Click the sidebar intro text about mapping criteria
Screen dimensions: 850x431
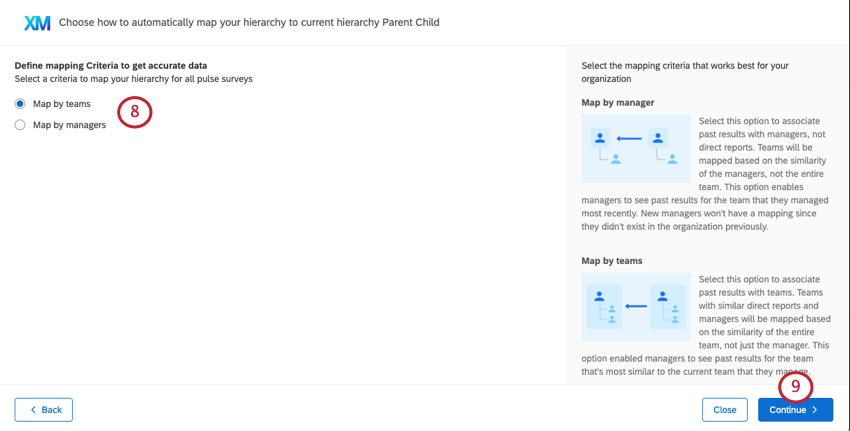(x=685, y=71)
